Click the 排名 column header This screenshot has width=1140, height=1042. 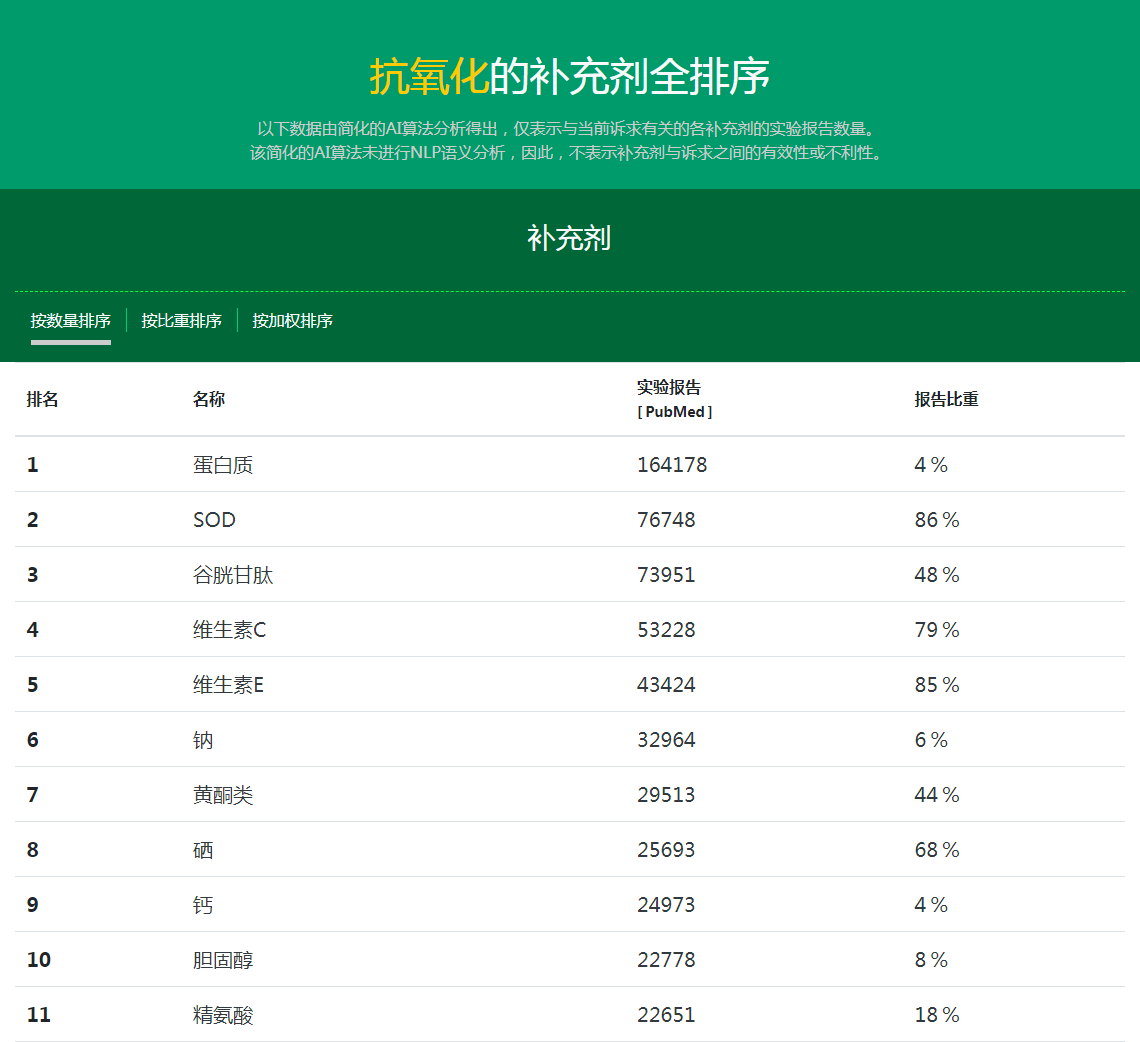point(43,399)
